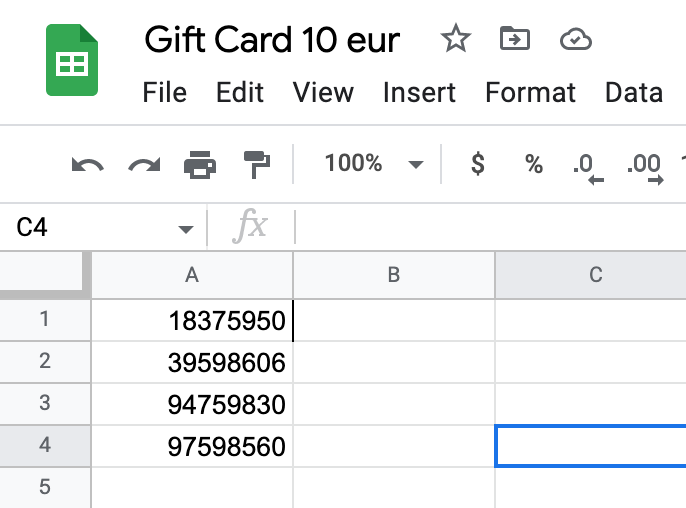Expand the Name Box dropdown arrow

pyautogui.click(x=185, y=229)
